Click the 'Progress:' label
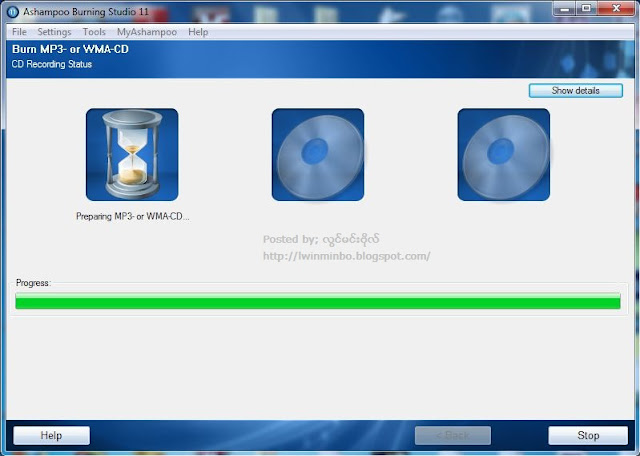The width and height of the screenshot is (640, 456). 33,283
